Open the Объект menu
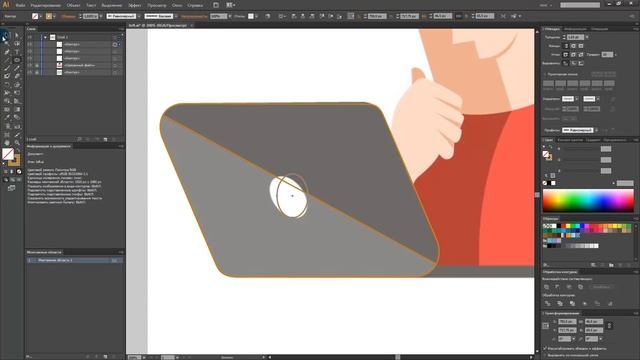Viewport: 640px width, 360px height. 73,5
